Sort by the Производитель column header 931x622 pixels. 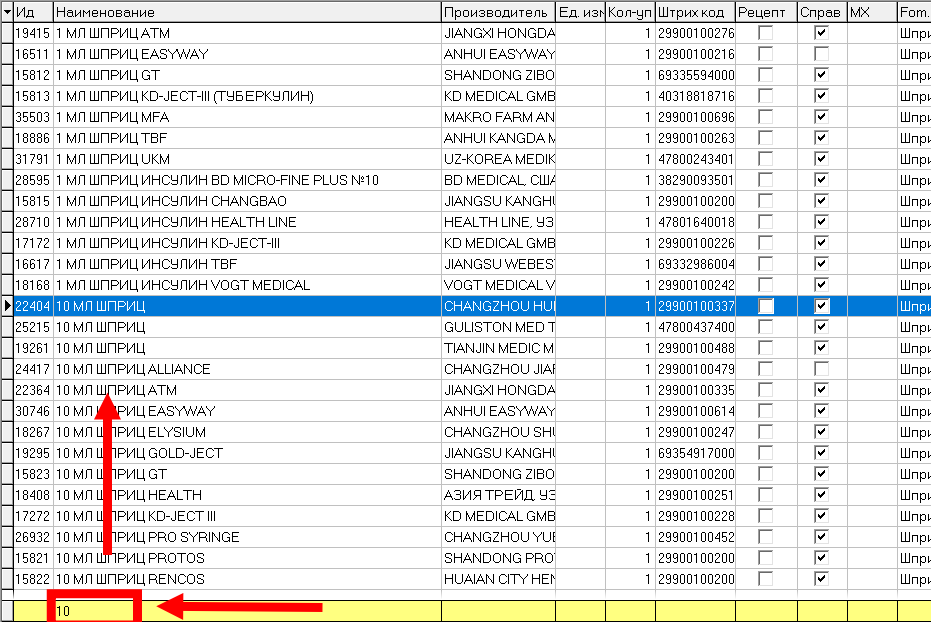click(499, 12)
